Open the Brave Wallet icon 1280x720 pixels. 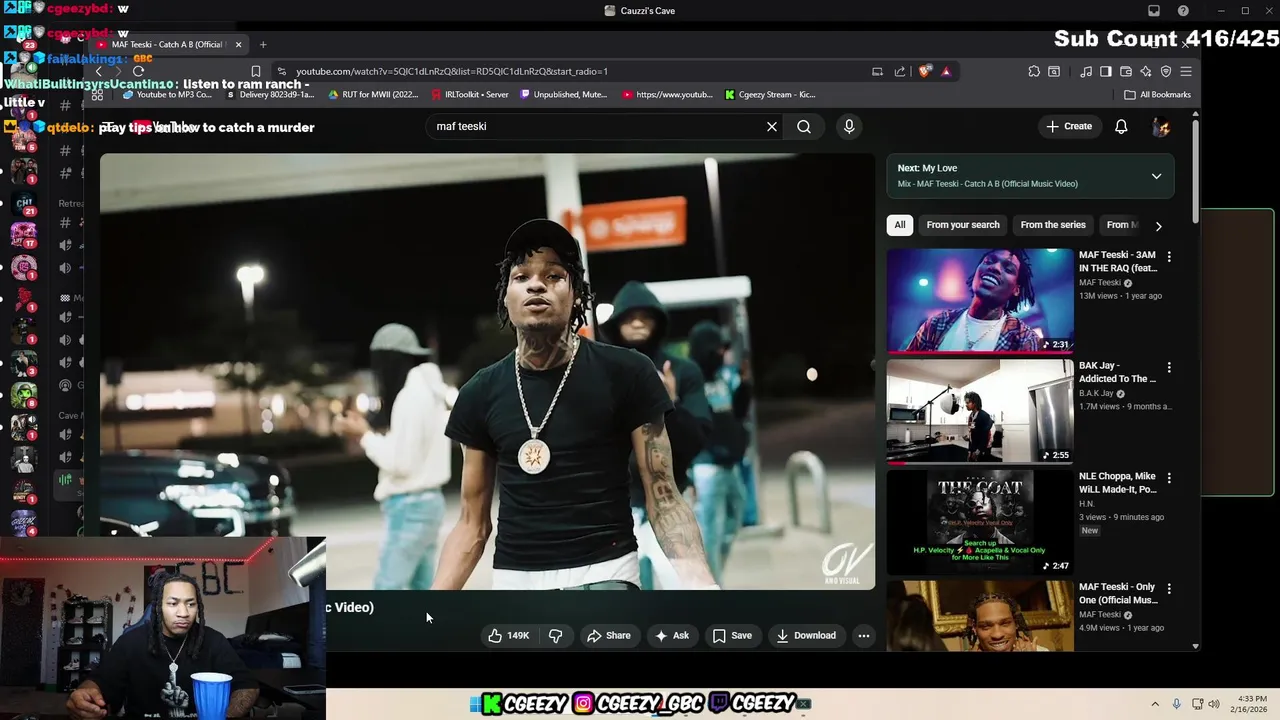1126,71
